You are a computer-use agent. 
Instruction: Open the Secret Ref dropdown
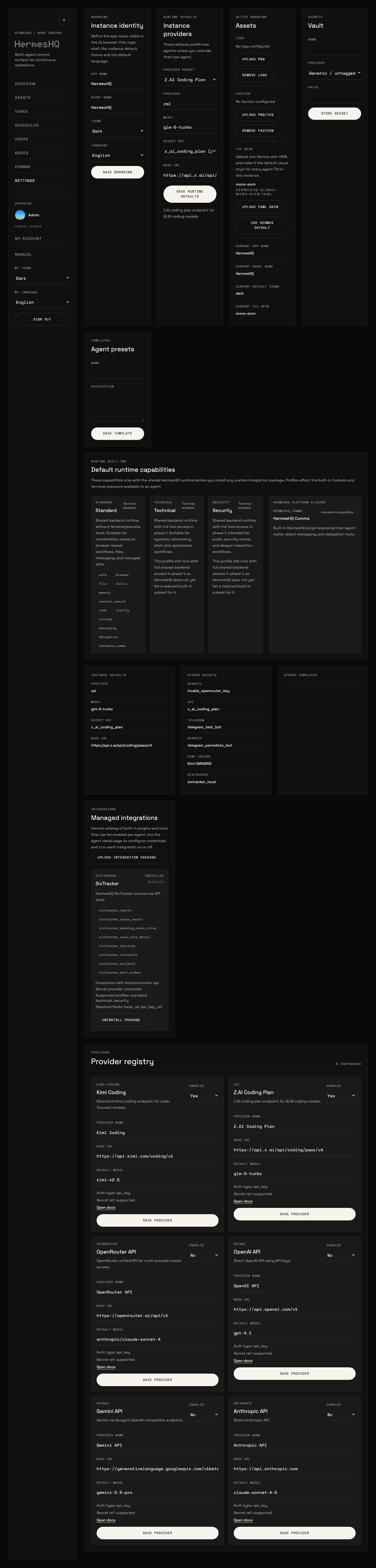pyautogui.click(x=190, y=152)
